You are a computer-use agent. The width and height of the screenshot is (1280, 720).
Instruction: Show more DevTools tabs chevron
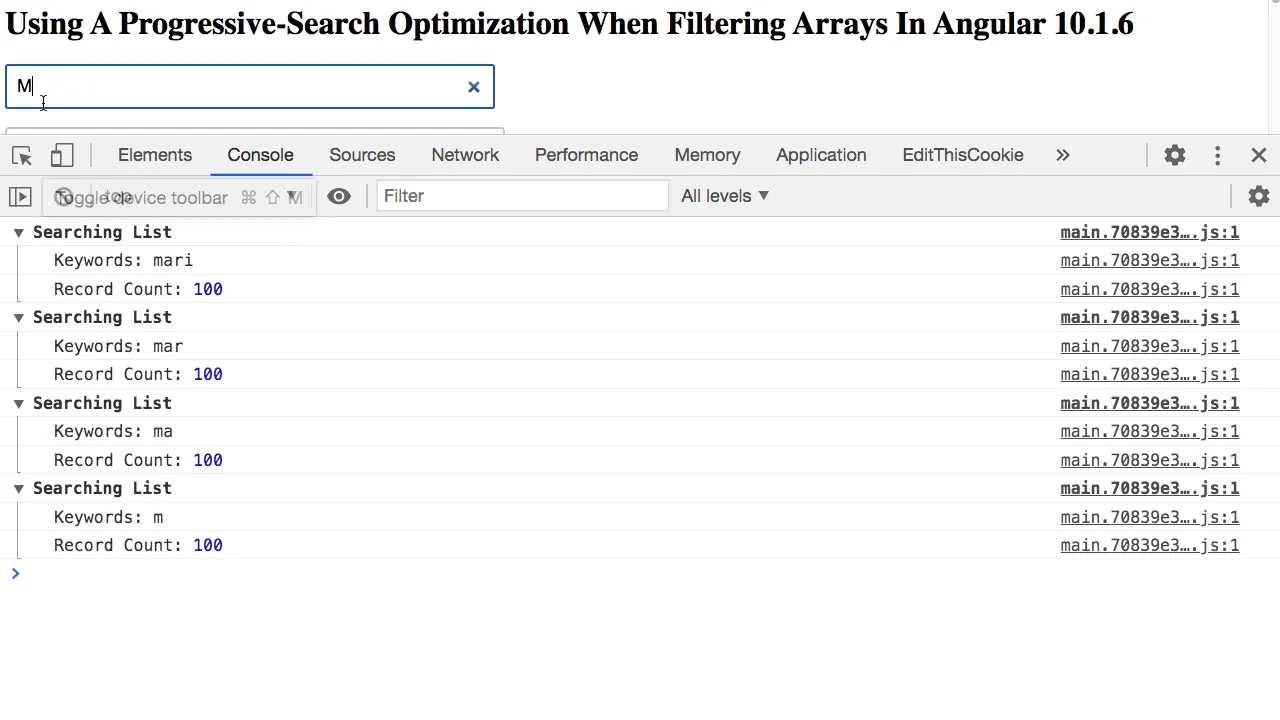(x=1063, y=155)
